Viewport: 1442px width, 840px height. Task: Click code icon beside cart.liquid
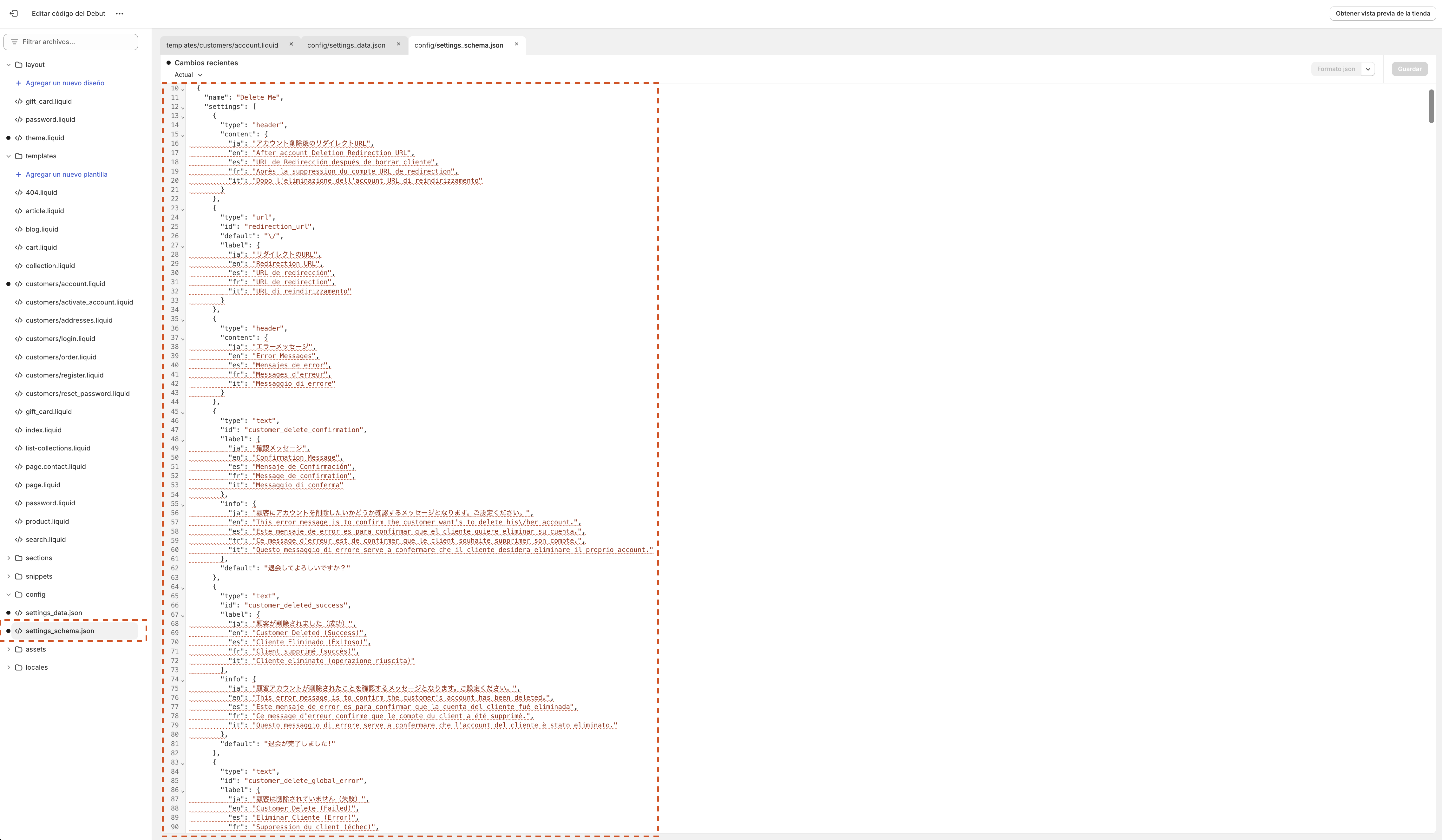coord(19,247)
